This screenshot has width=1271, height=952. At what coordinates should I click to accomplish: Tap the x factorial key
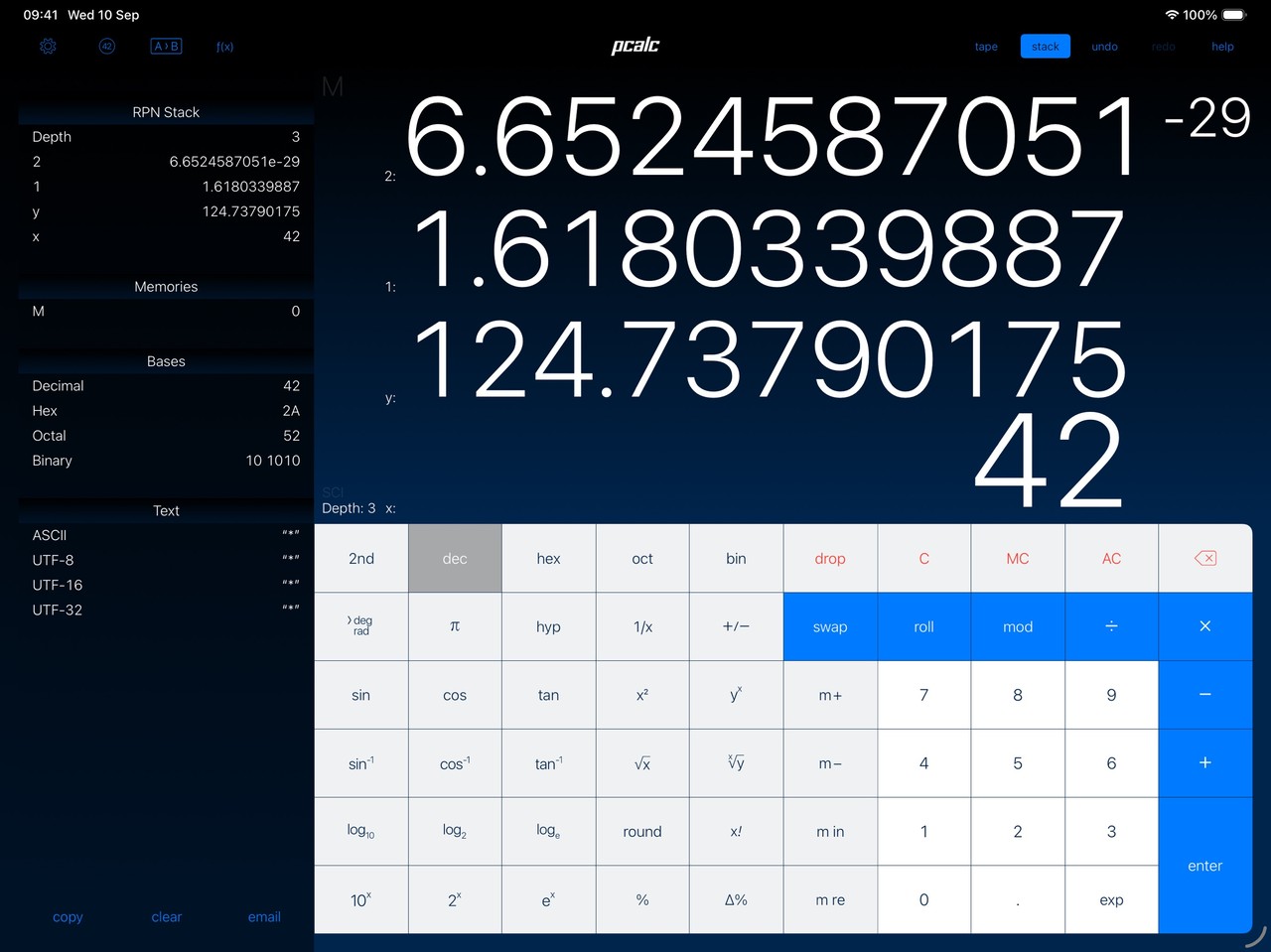(736, 832)
